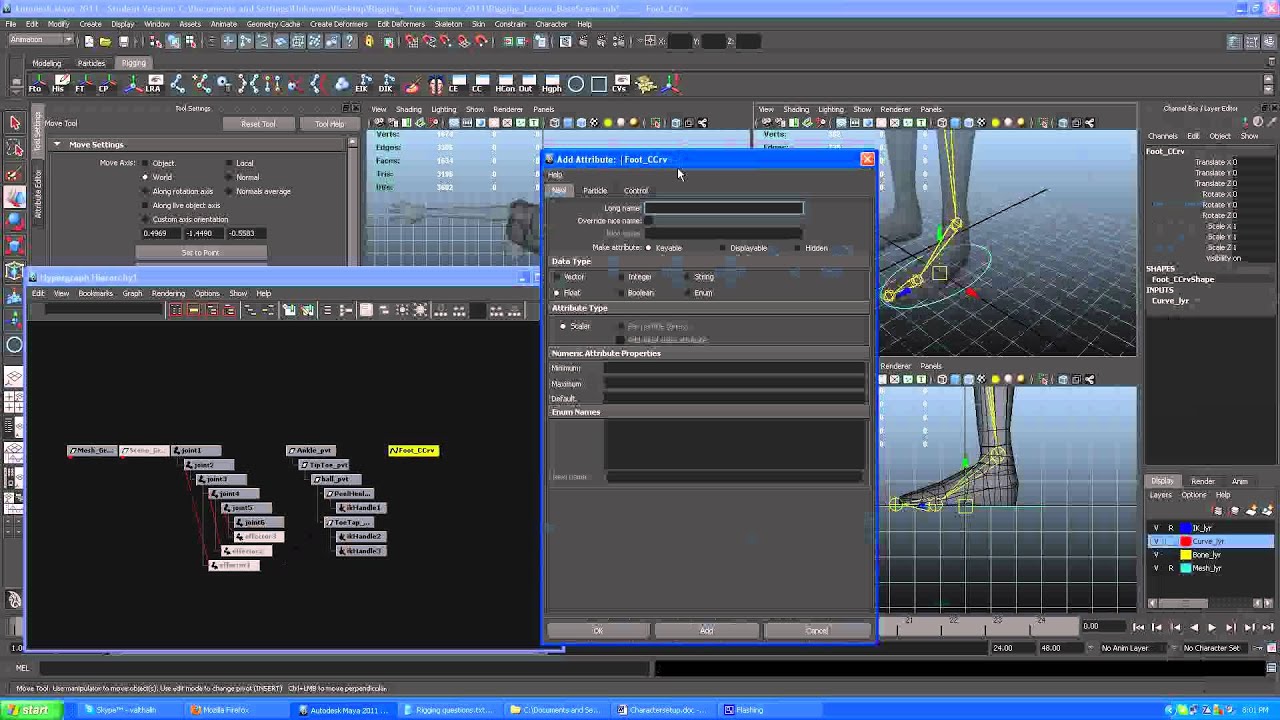Click the Set to Point button

click(x=200, y=253)
